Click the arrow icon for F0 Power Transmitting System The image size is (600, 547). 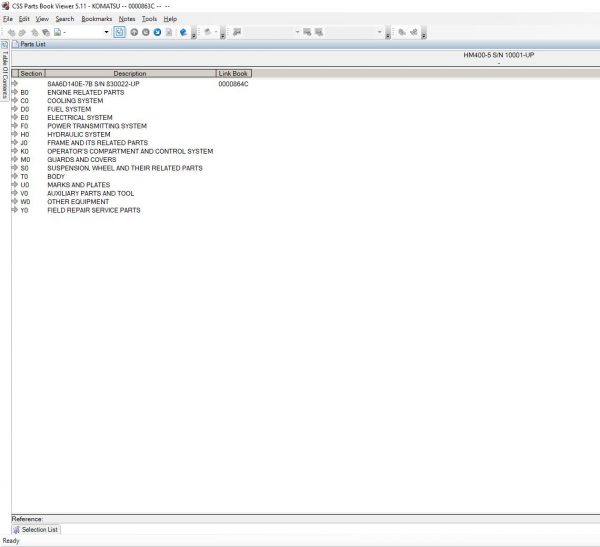click(x=15, y=126)
